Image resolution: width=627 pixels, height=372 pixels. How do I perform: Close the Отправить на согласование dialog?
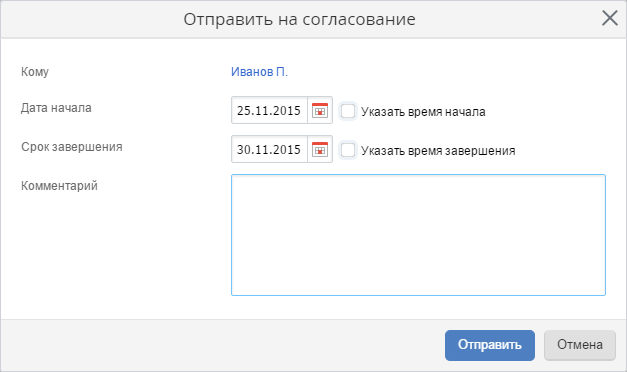pos(610,18)
